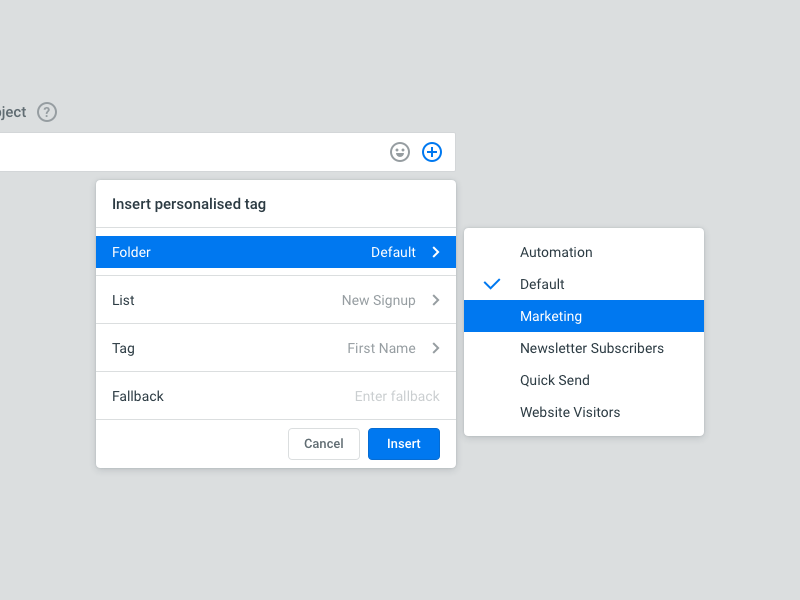Click the Insert personalised tag header
The width and height of the screenshot is (800, 600).
pyautogui.click(x=188, y=203)
